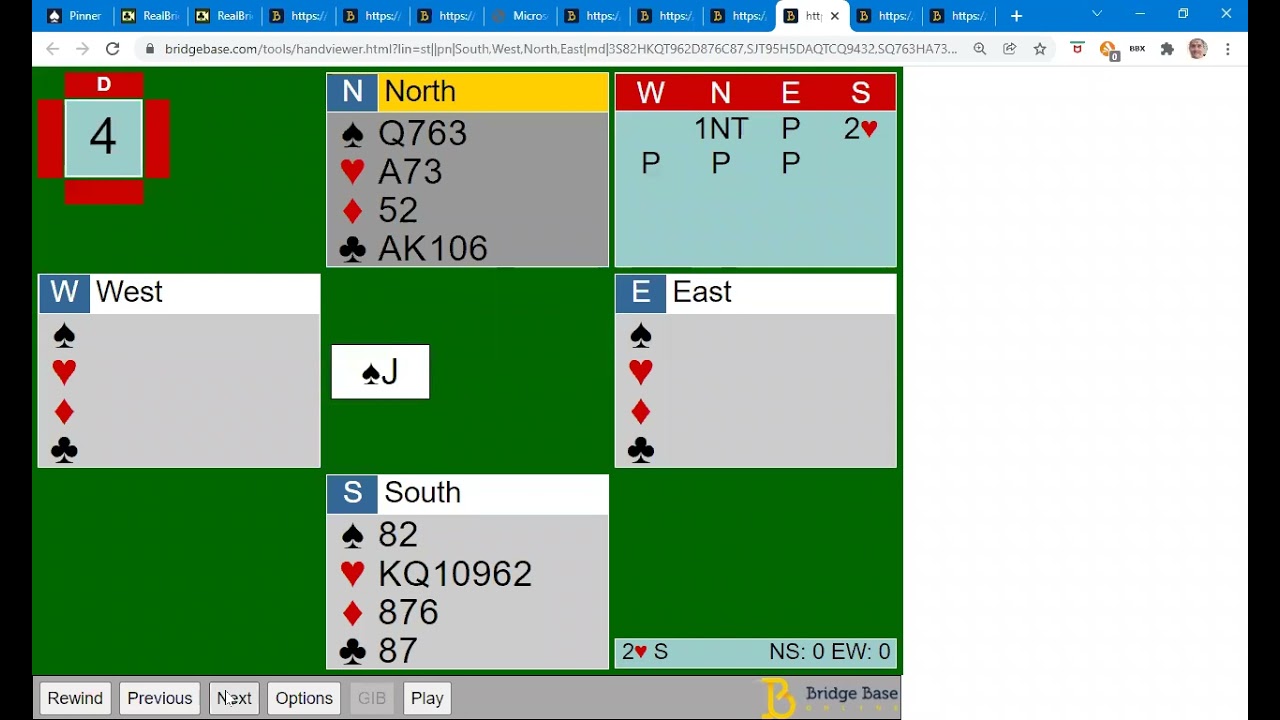Click North's diamond suit symbol
The width and height of the screenshot is (1280, 720).
point(352,211)
